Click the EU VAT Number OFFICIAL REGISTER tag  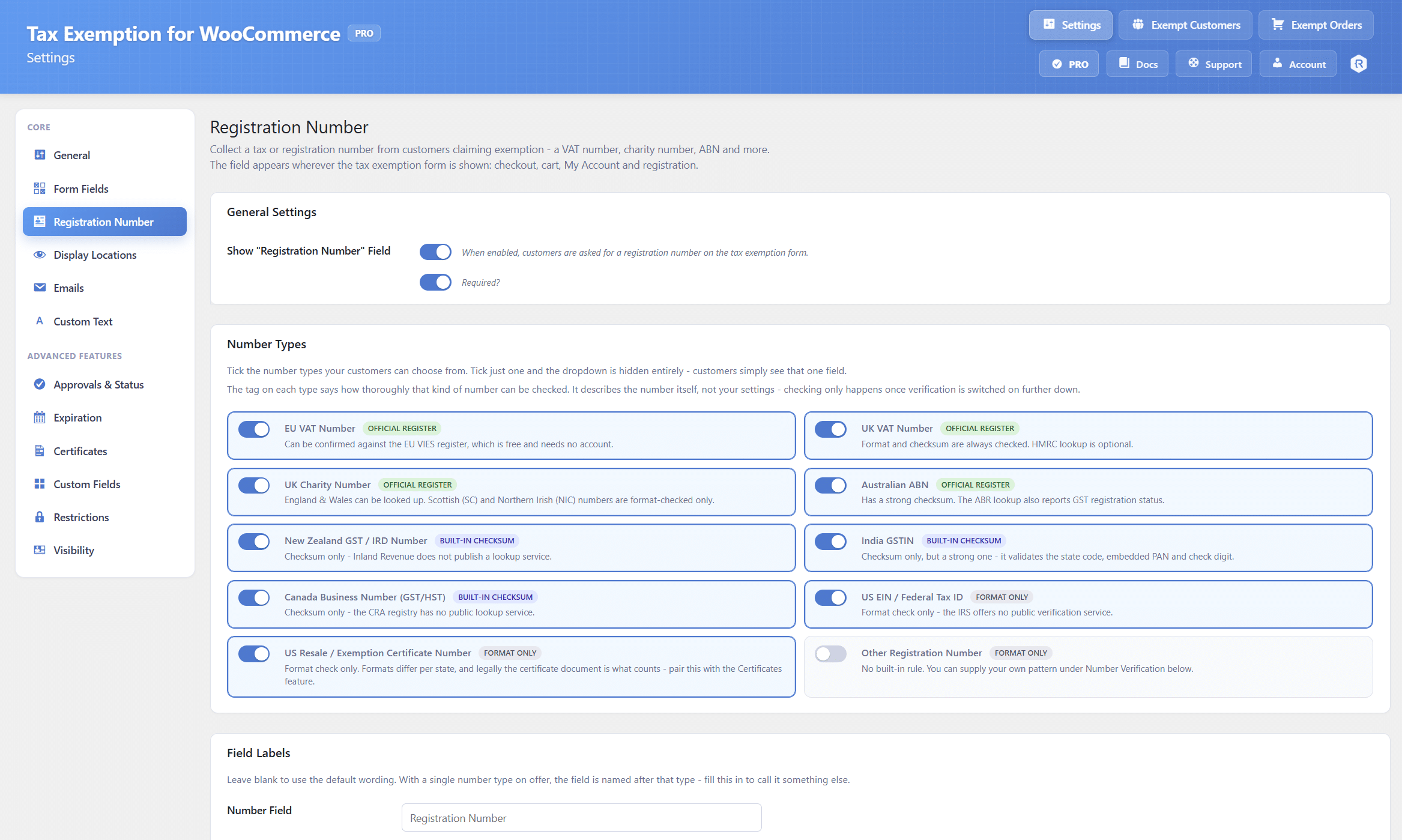point(402,428)
